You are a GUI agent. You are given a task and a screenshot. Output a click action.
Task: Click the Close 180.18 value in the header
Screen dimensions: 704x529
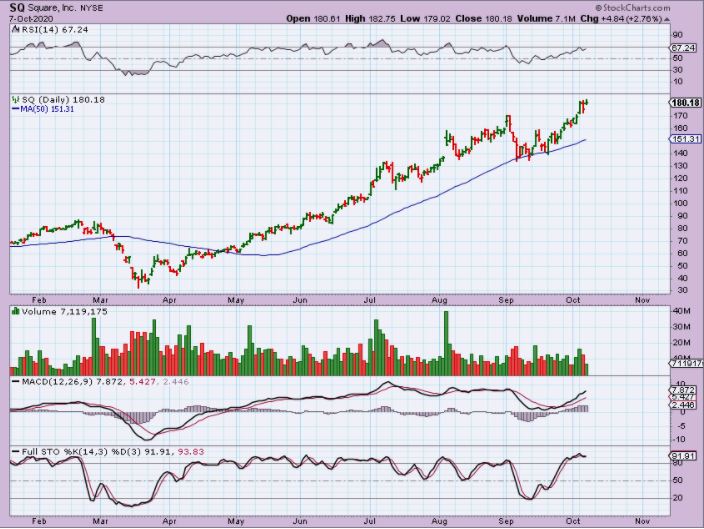tap(484, 19)
